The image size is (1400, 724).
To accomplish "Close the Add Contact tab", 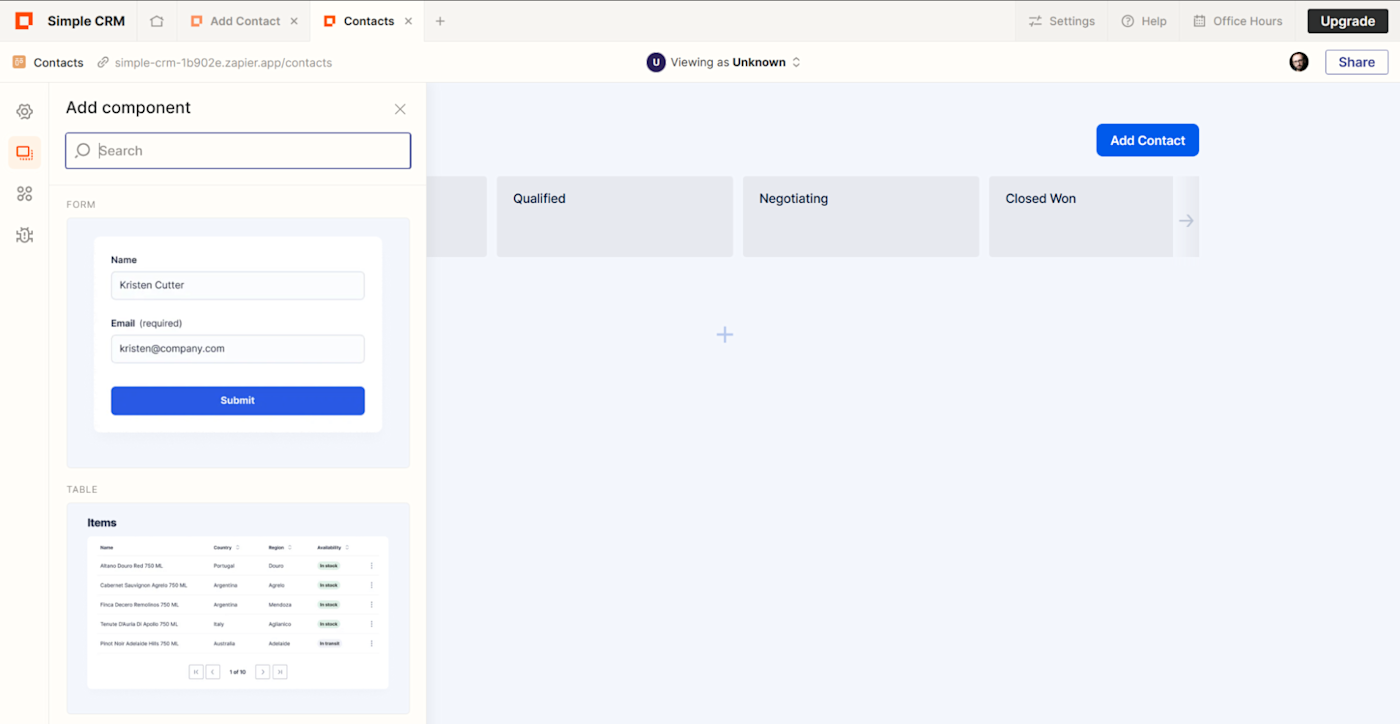I will point(293,21).
